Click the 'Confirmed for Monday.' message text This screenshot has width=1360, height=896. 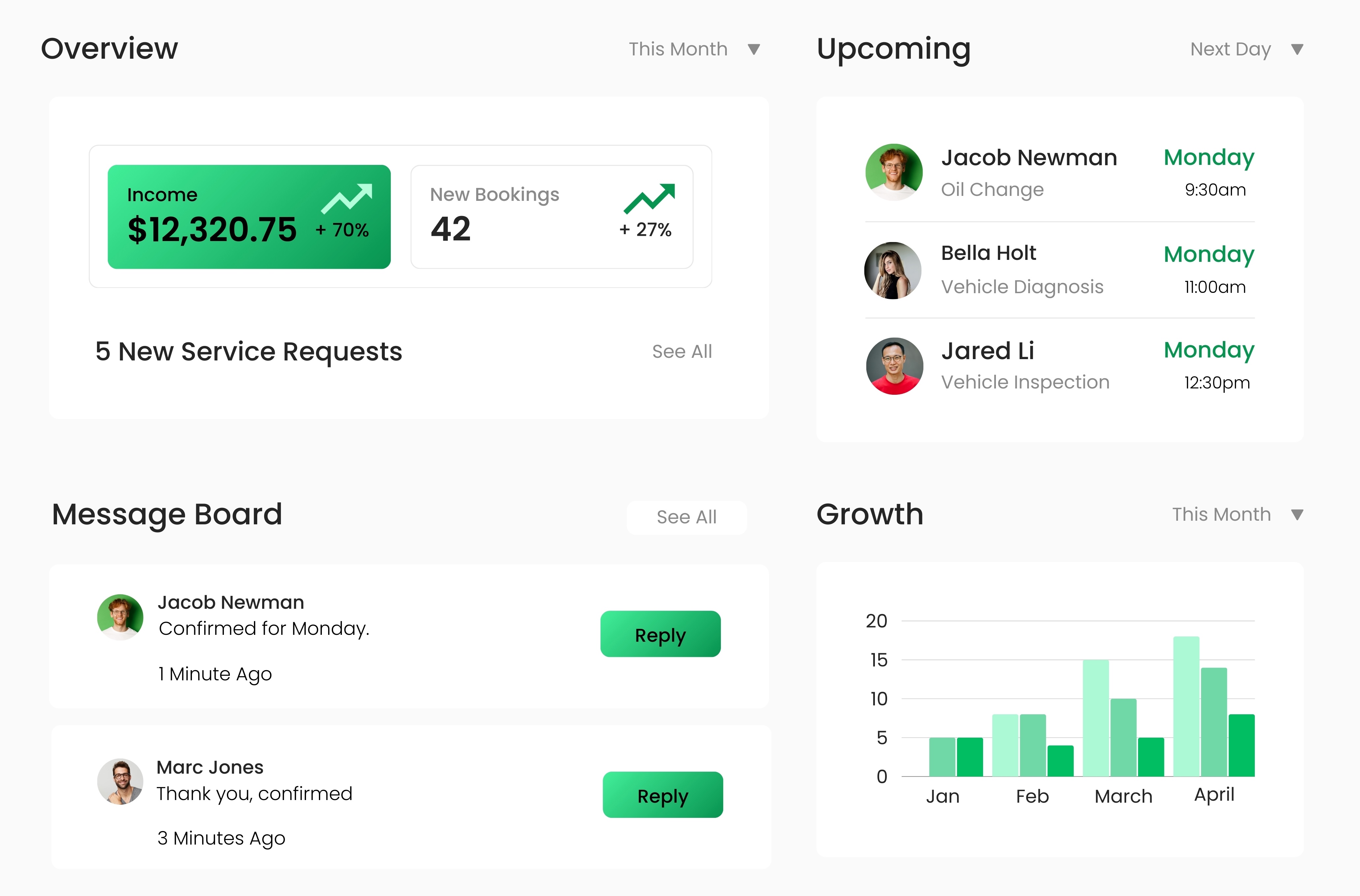click(264, 629)
